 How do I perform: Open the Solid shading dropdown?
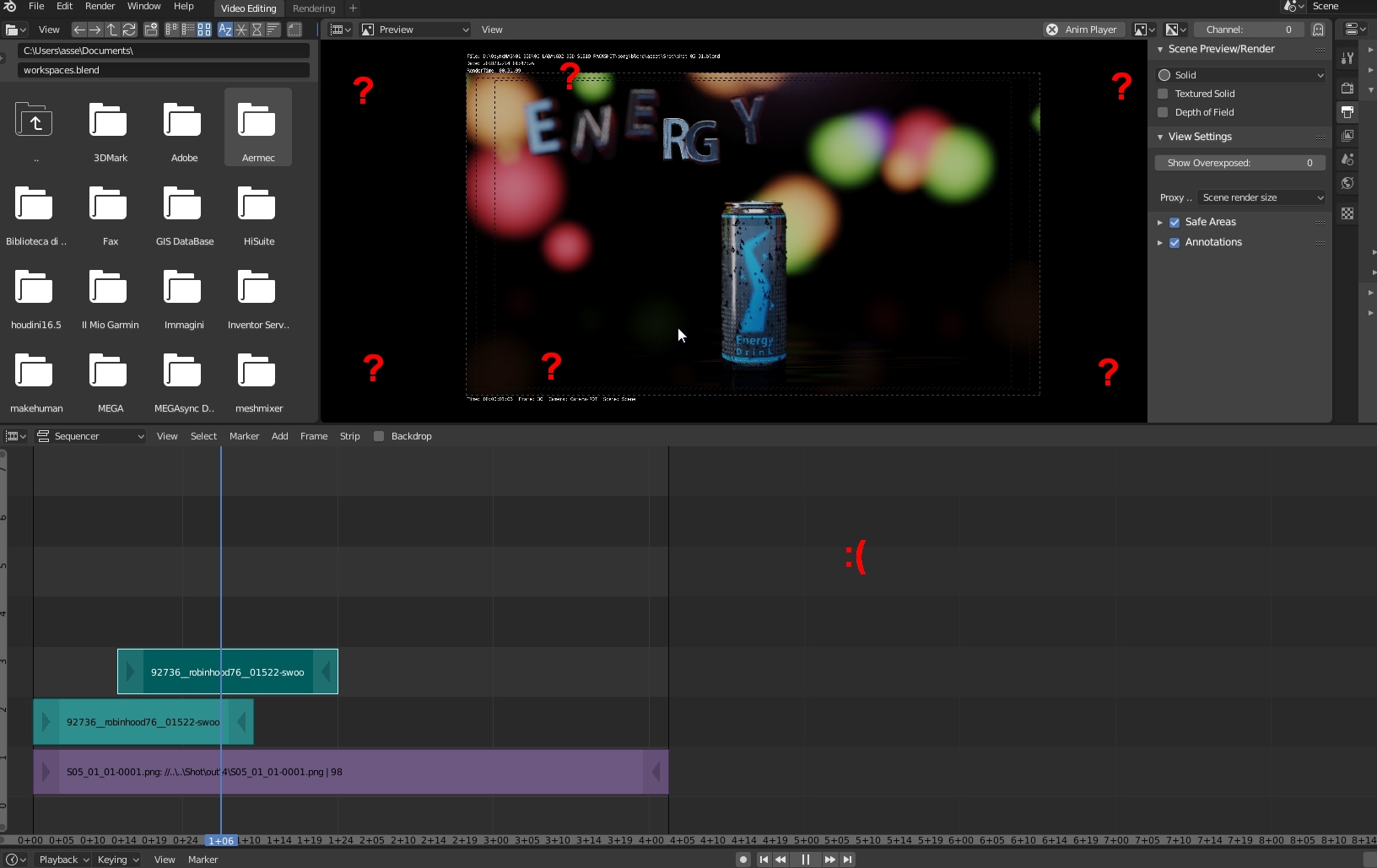click(x=1240, y=75)
